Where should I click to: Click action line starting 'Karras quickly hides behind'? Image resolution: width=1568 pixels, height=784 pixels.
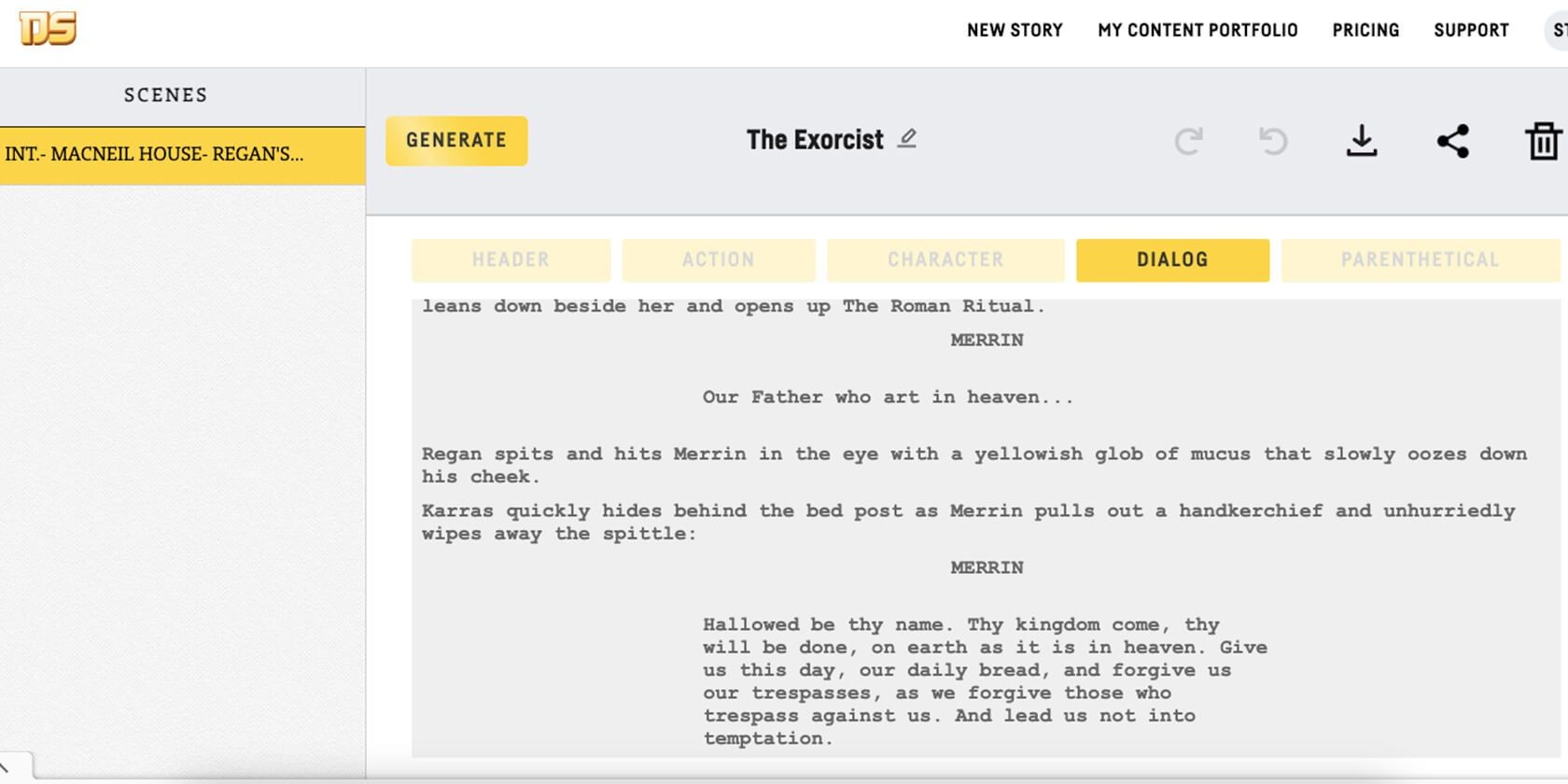click(x=969, y=522)
